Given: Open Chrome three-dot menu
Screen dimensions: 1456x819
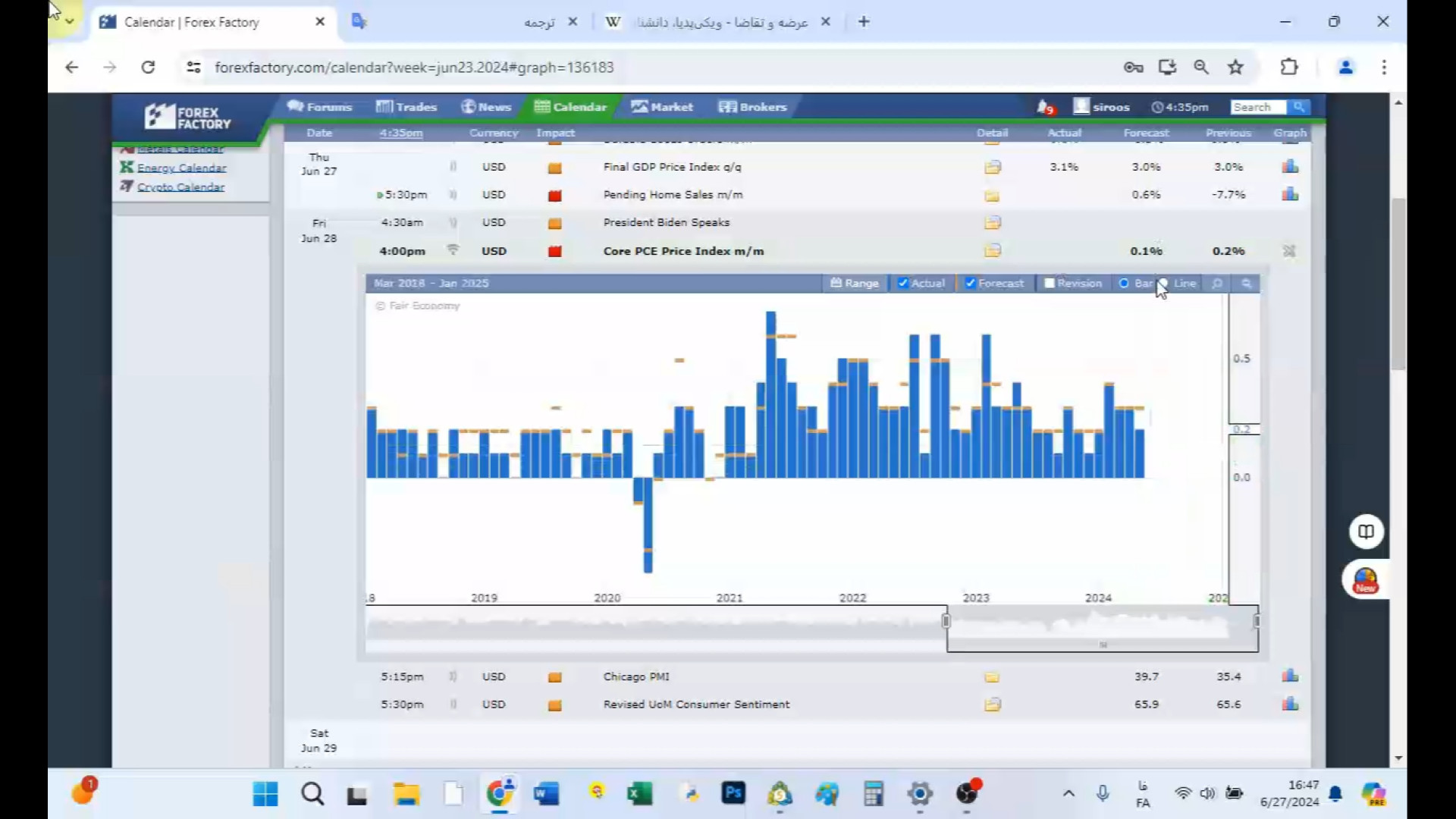Looking at the screenshot, I should 1384,67.
